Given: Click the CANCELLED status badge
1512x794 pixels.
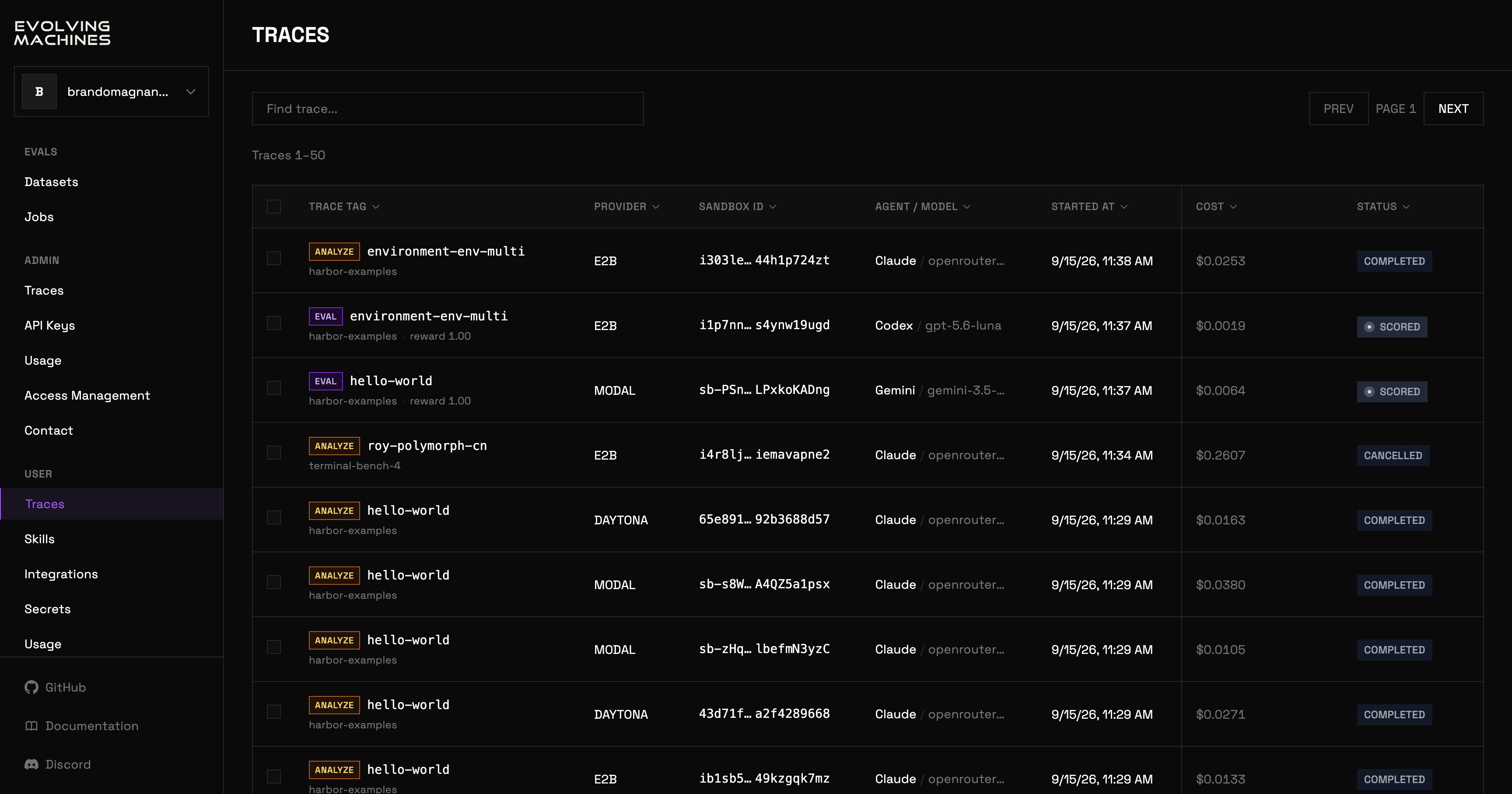Looking at the screenshot, I should click(x=1393, y=456).
